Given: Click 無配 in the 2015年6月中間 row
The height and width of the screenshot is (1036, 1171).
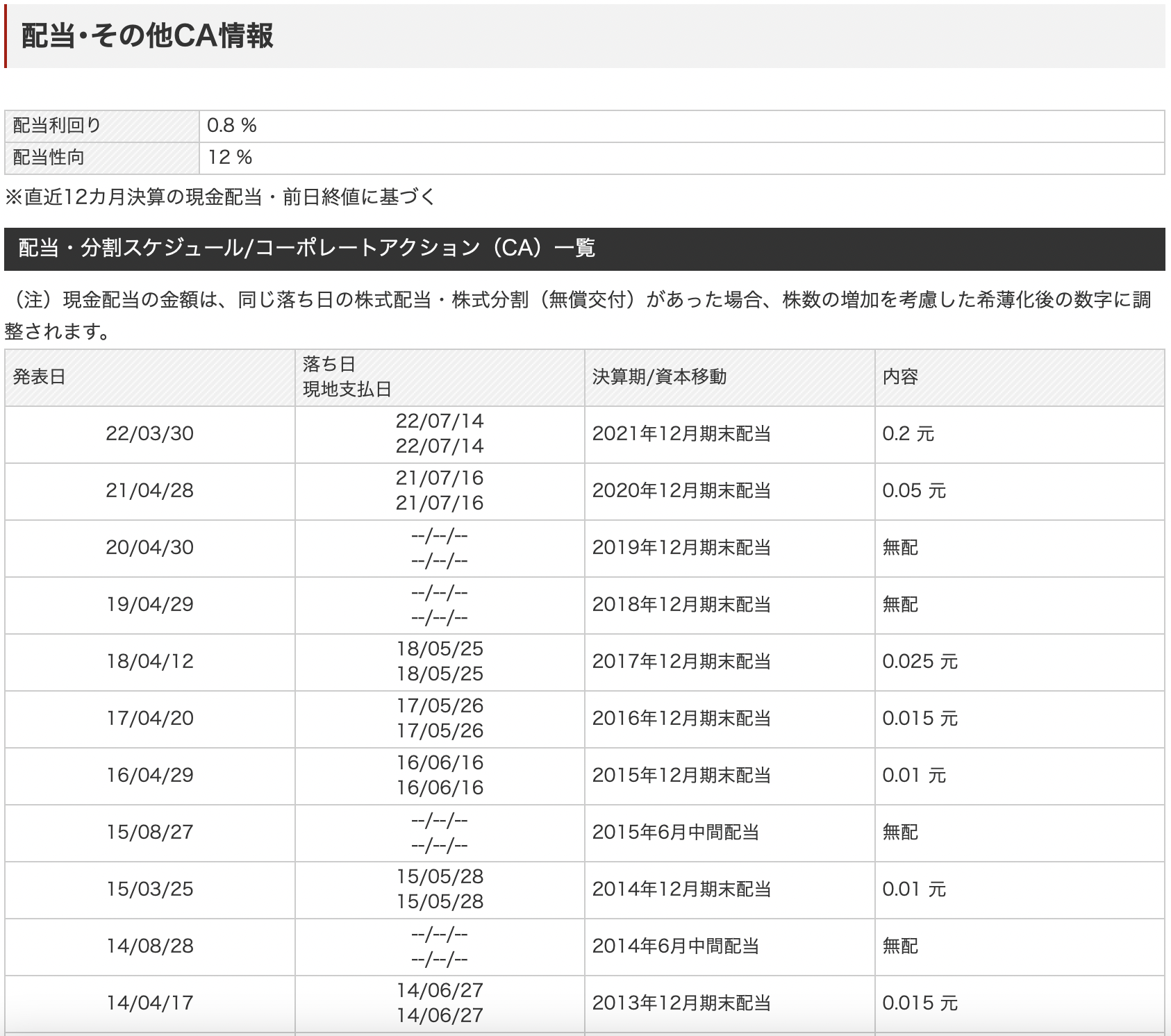Looking at the screenshot, I should pos(900,833).
